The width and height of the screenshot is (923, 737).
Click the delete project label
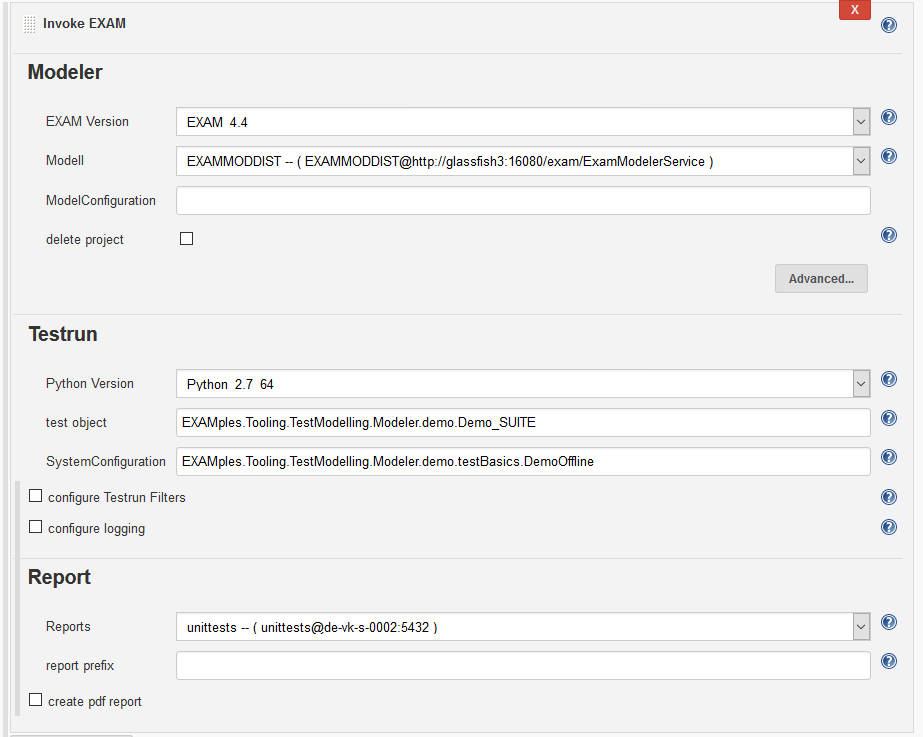click(x=85, y=240)
